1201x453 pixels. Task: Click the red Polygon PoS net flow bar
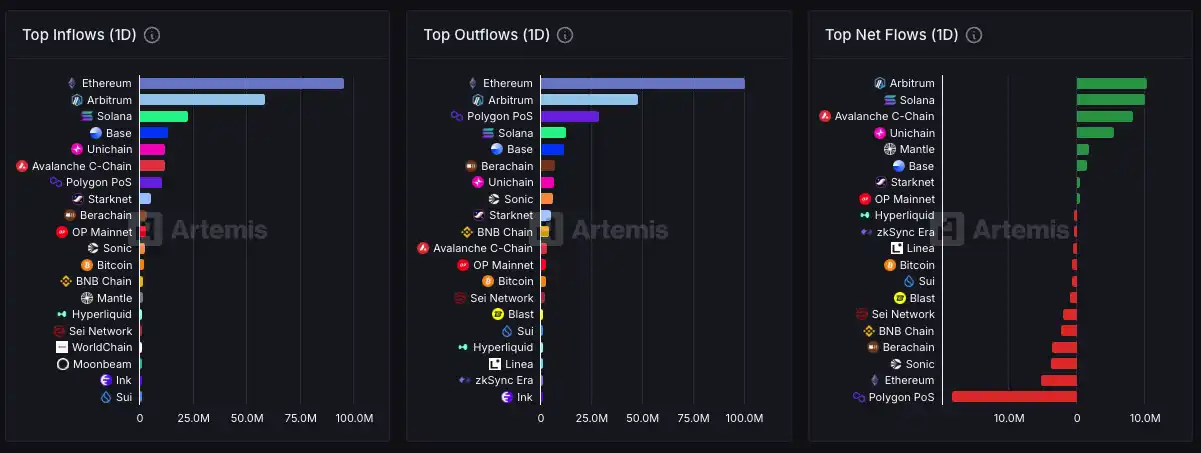pyautogui.click(x=1013, y=397)
